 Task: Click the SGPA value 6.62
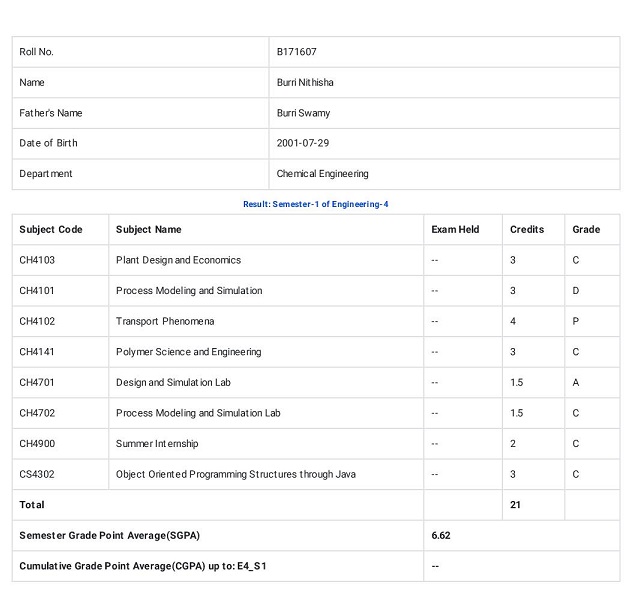point(441,536)
